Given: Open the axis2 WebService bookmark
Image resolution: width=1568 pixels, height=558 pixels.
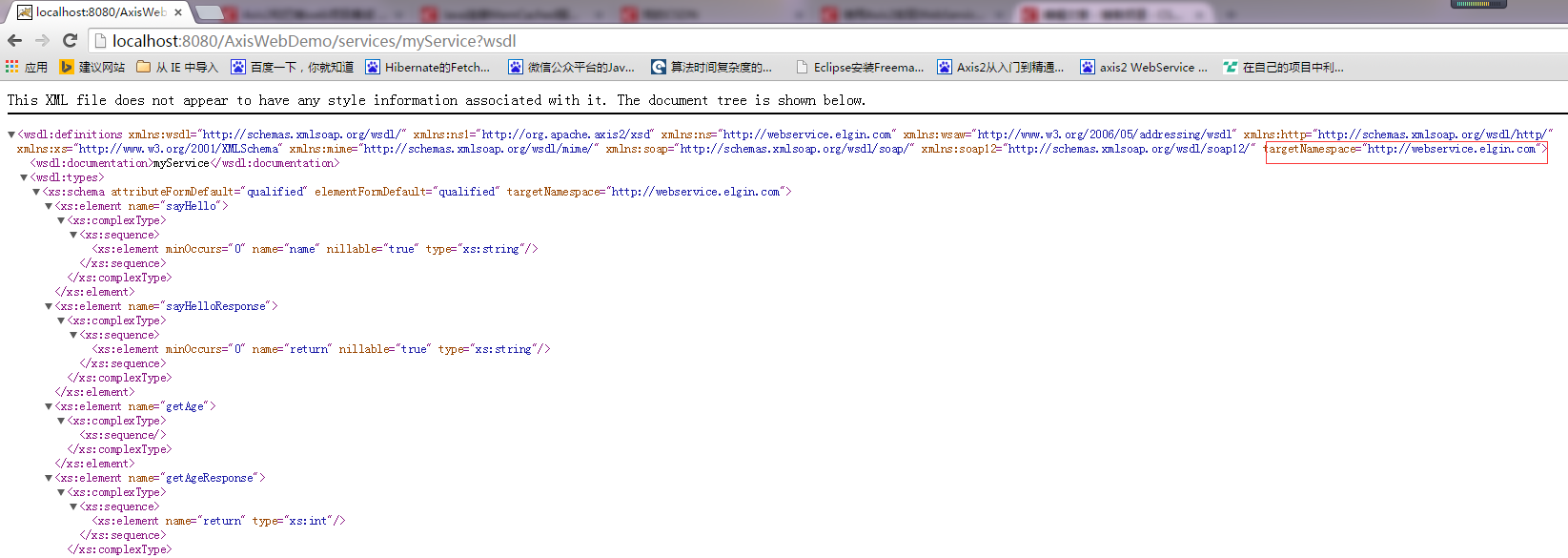Looking at the screenshot, I should coord(1144,67).
